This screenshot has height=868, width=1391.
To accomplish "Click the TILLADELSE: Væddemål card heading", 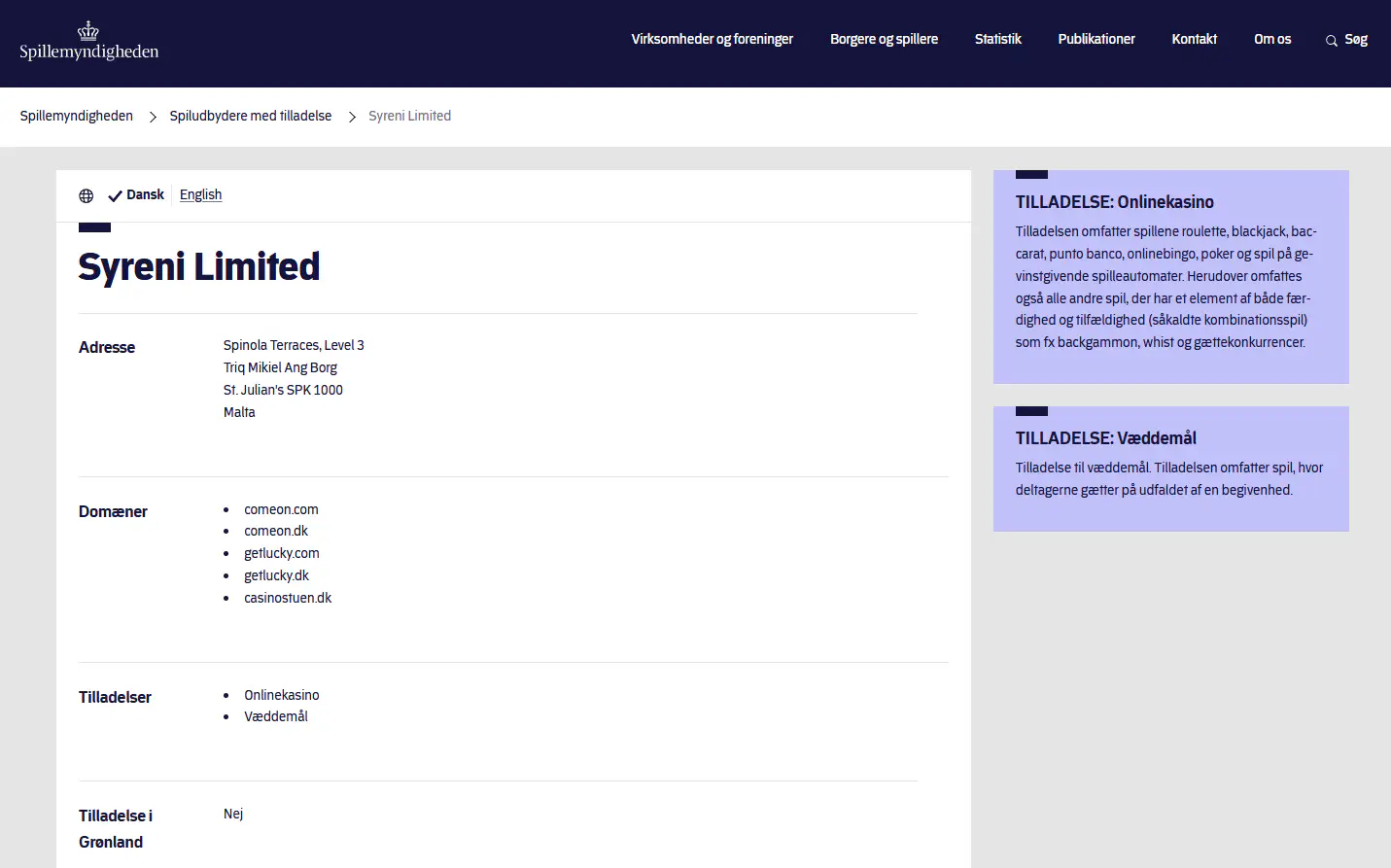I will 1106,438.
